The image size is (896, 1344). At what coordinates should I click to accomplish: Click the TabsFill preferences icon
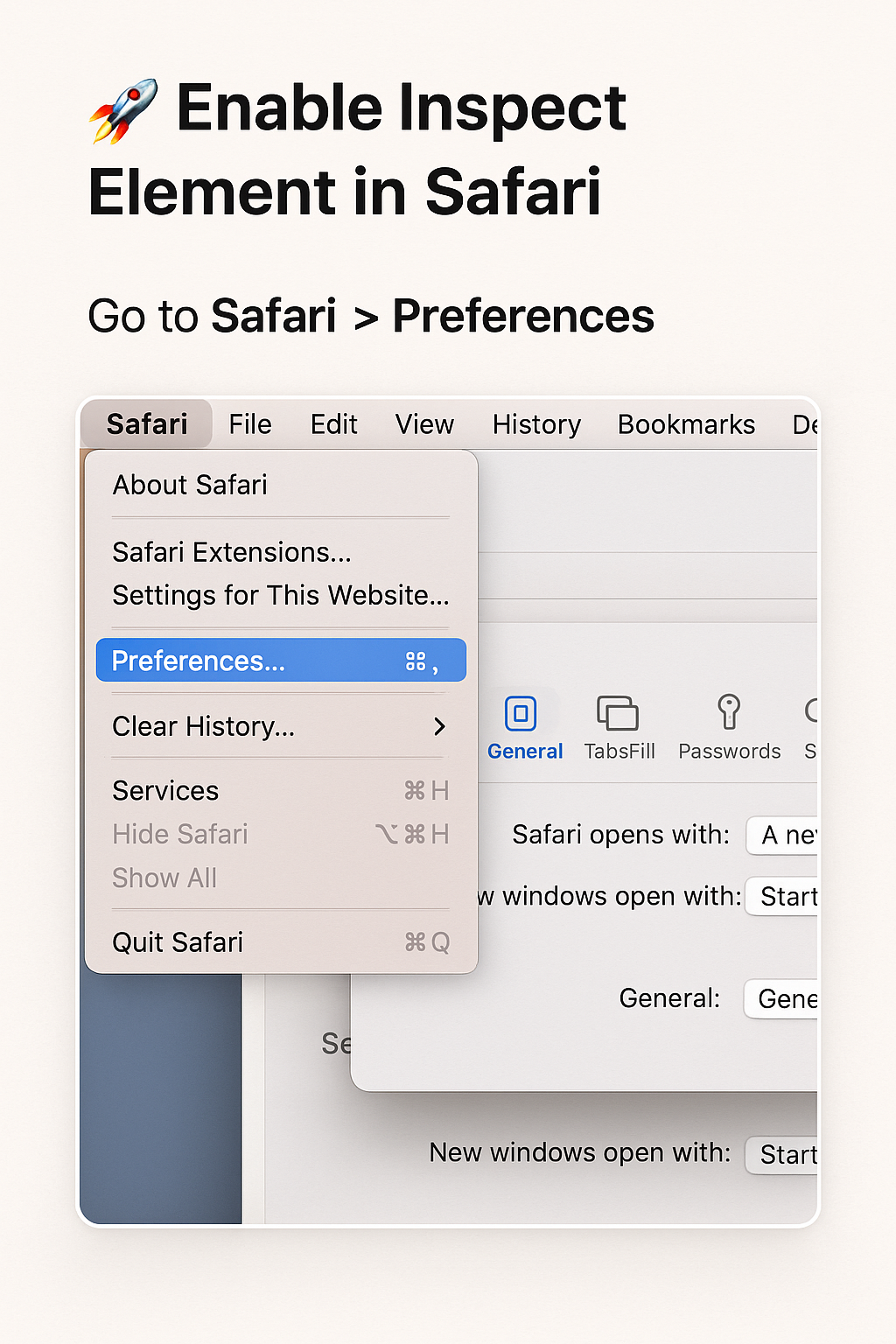pos(618,713)
